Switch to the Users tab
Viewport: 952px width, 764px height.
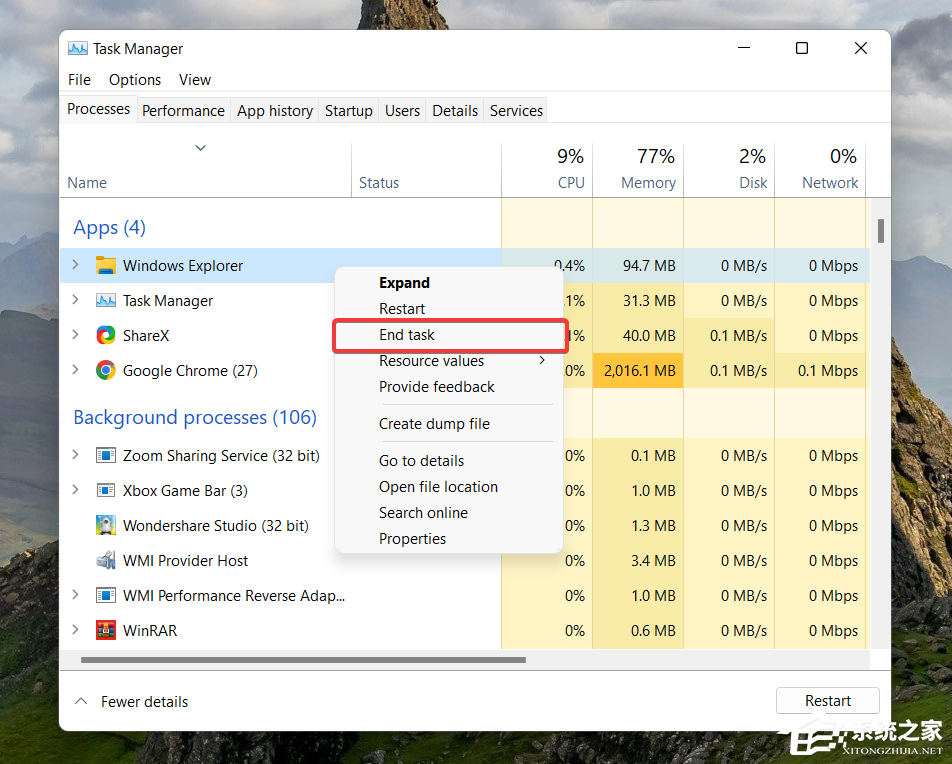pos(403,111)
